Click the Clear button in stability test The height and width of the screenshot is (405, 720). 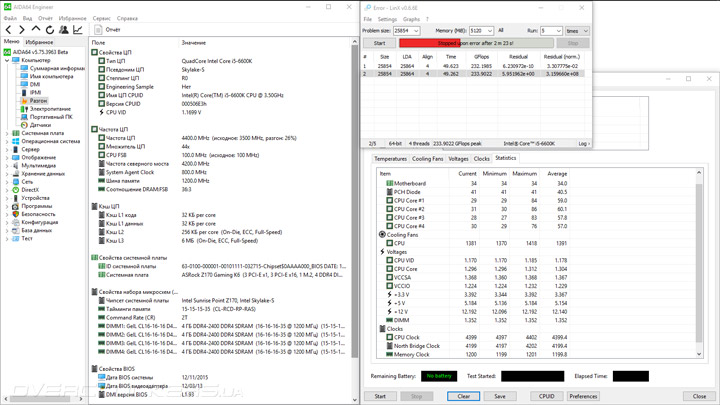[x=463, y=396]
